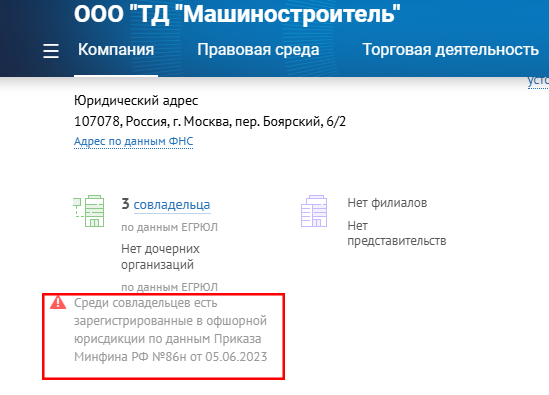Click the Нет дочерних организаций text

pos(160,257)
